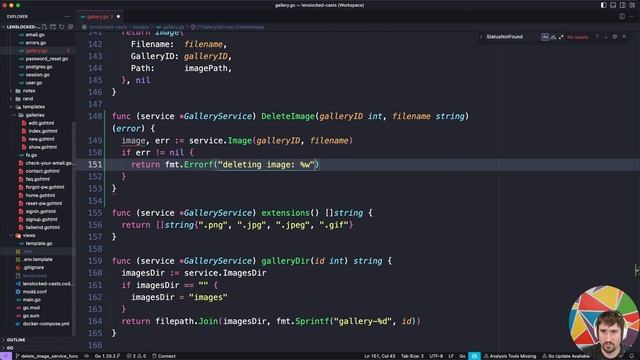Toggle the secondary sidebar layout icon
Viewport: 640px width, 360px height.
(622, 5)
